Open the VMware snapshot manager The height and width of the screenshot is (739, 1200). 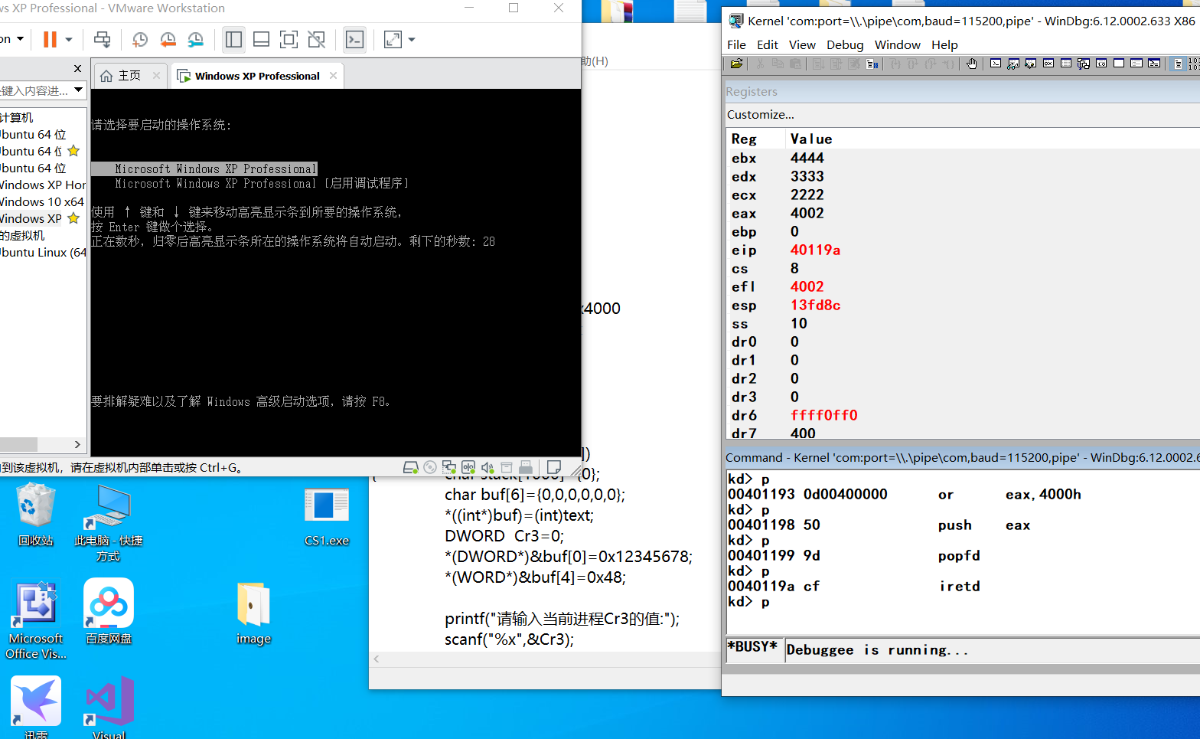196,40
